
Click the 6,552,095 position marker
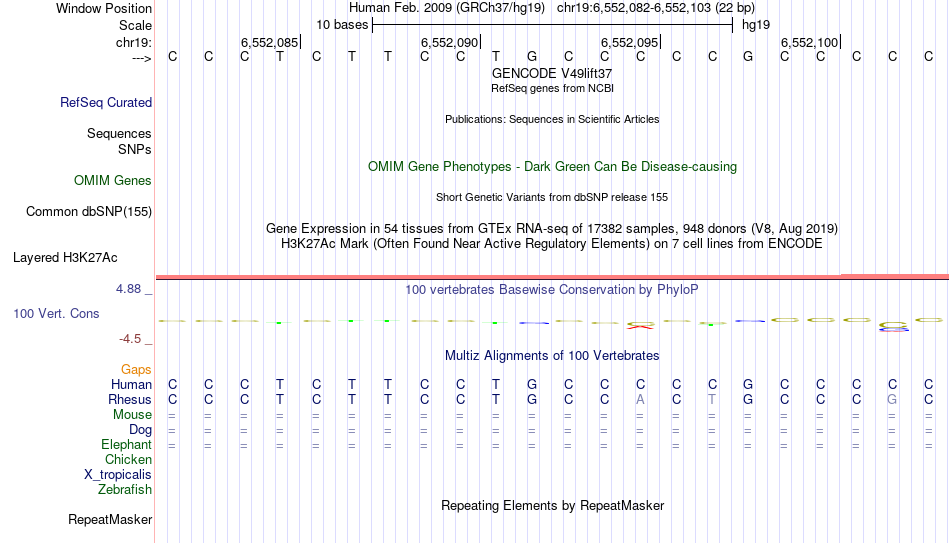(630, 42)
